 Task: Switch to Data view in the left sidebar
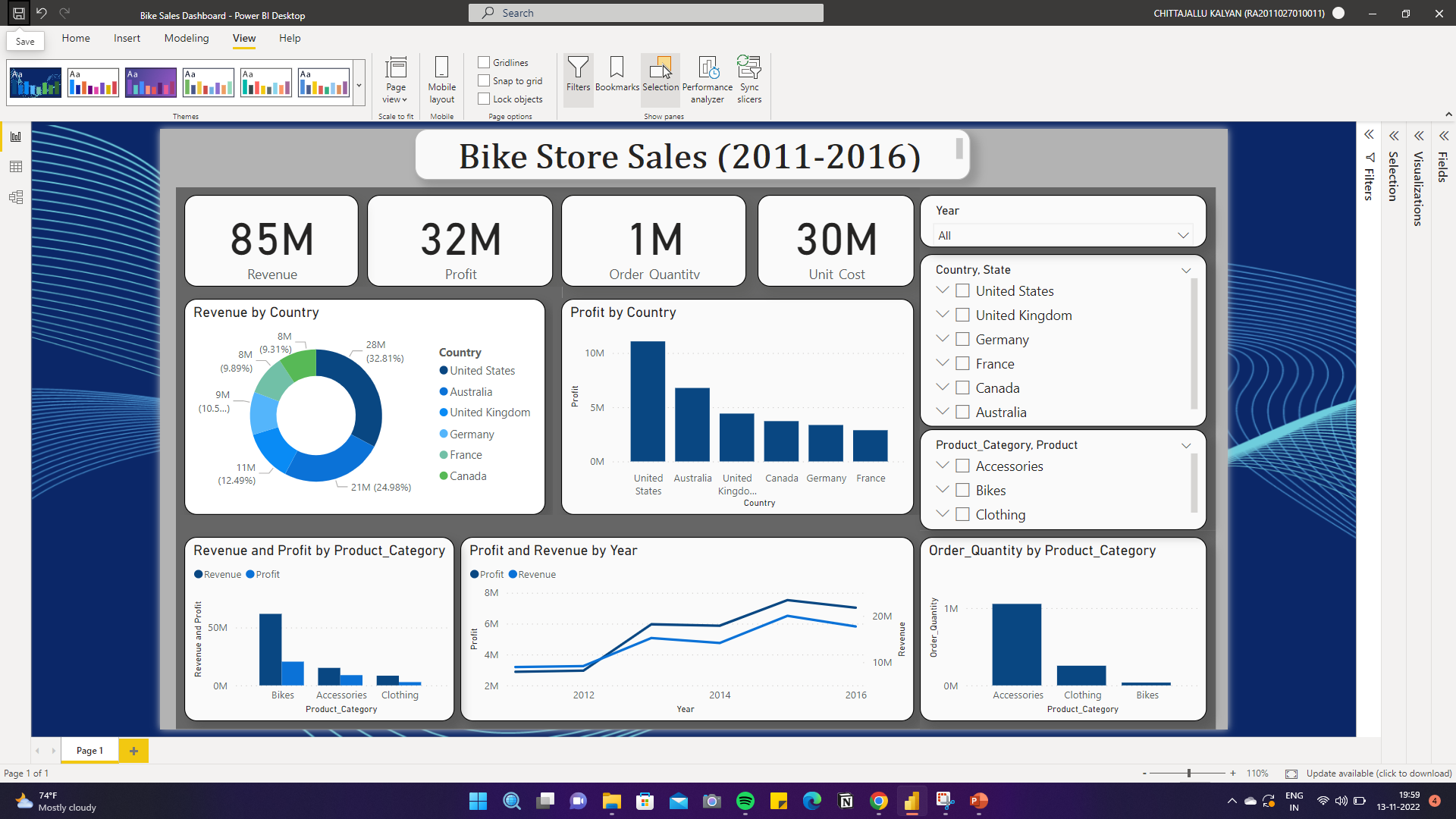coord(15,166)
